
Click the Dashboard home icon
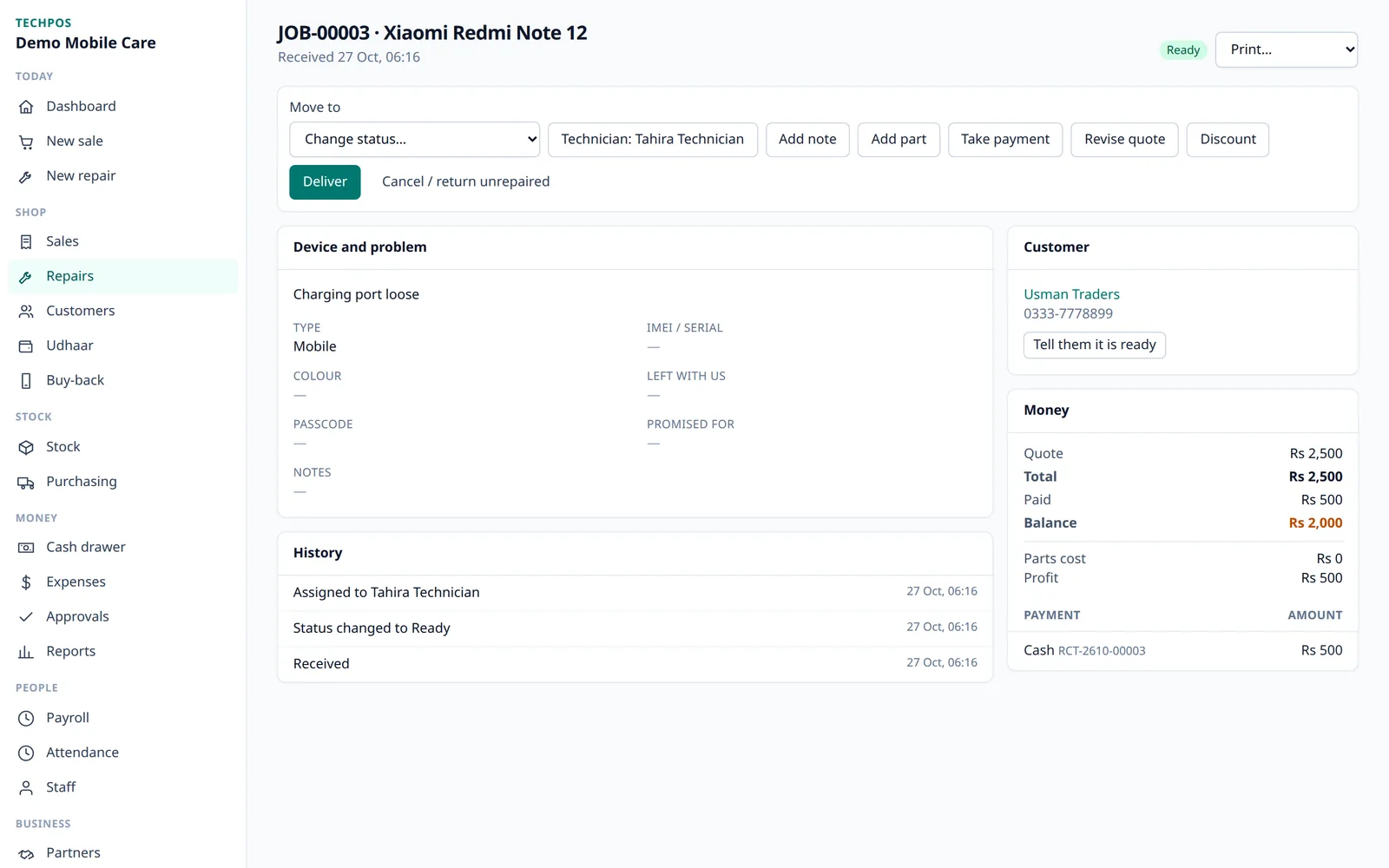tap(26, 107)
